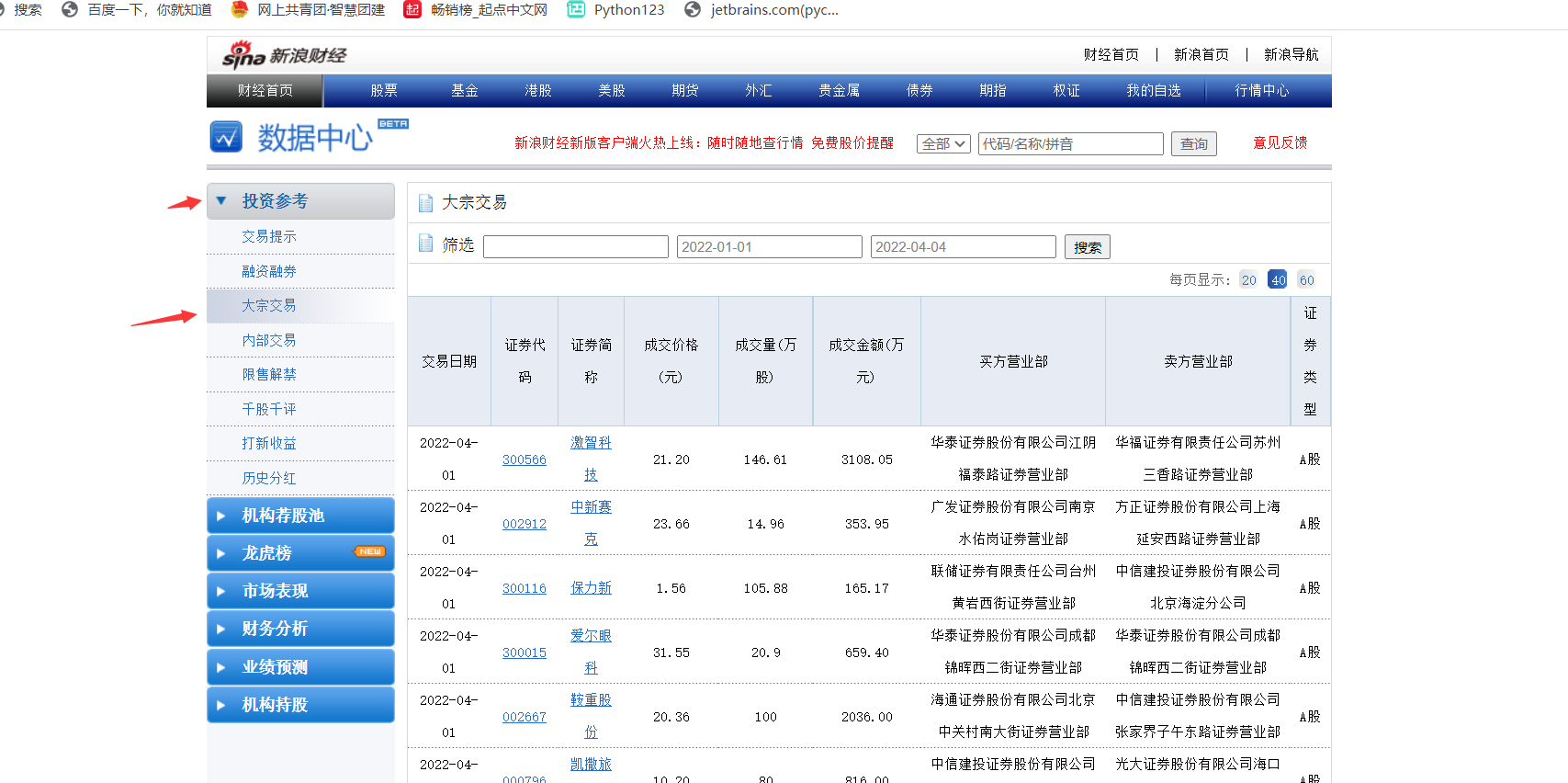Open 交易提示 in the sidebar

click(269, 237)
